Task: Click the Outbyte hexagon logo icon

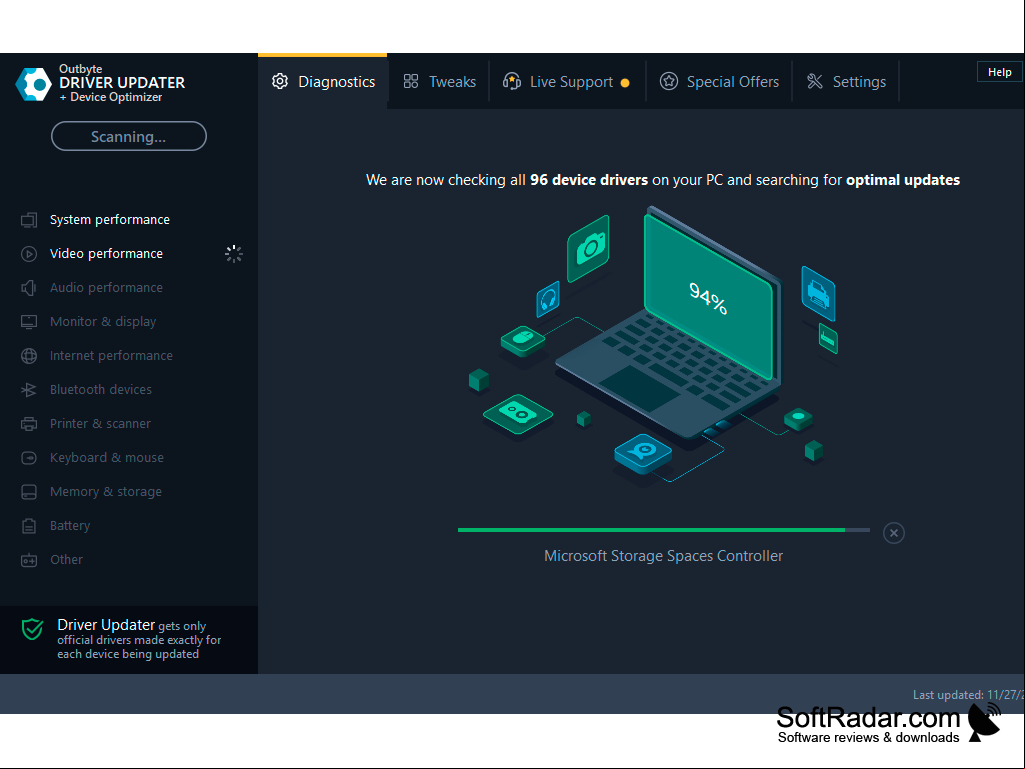Action: click(33, 84)
